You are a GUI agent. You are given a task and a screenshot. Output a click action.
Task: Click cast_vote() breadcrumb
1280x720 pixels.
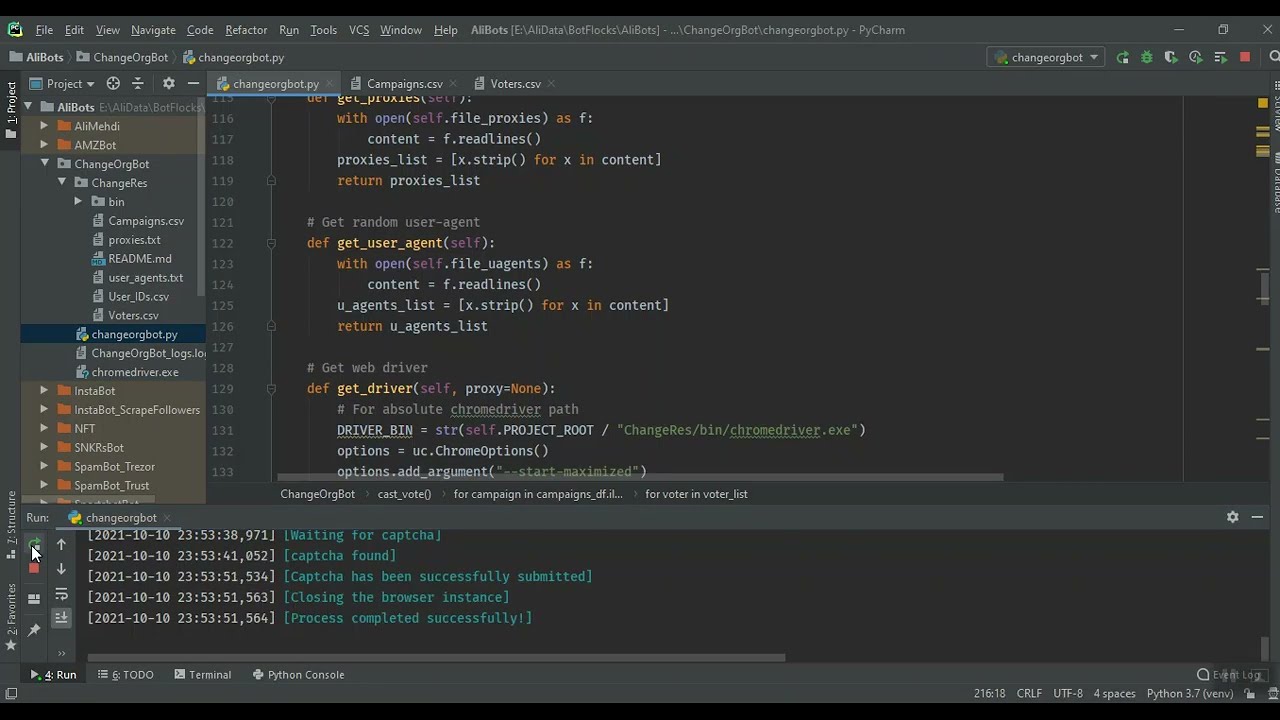click(x=404, y=494)
